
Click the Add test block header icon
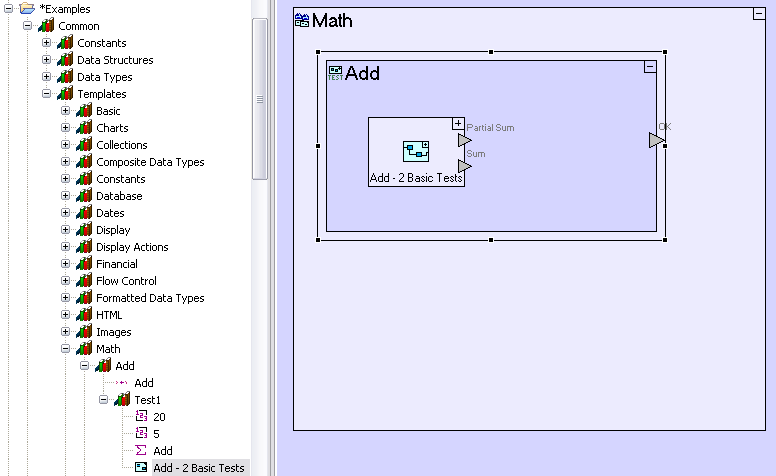coord(335,73)
